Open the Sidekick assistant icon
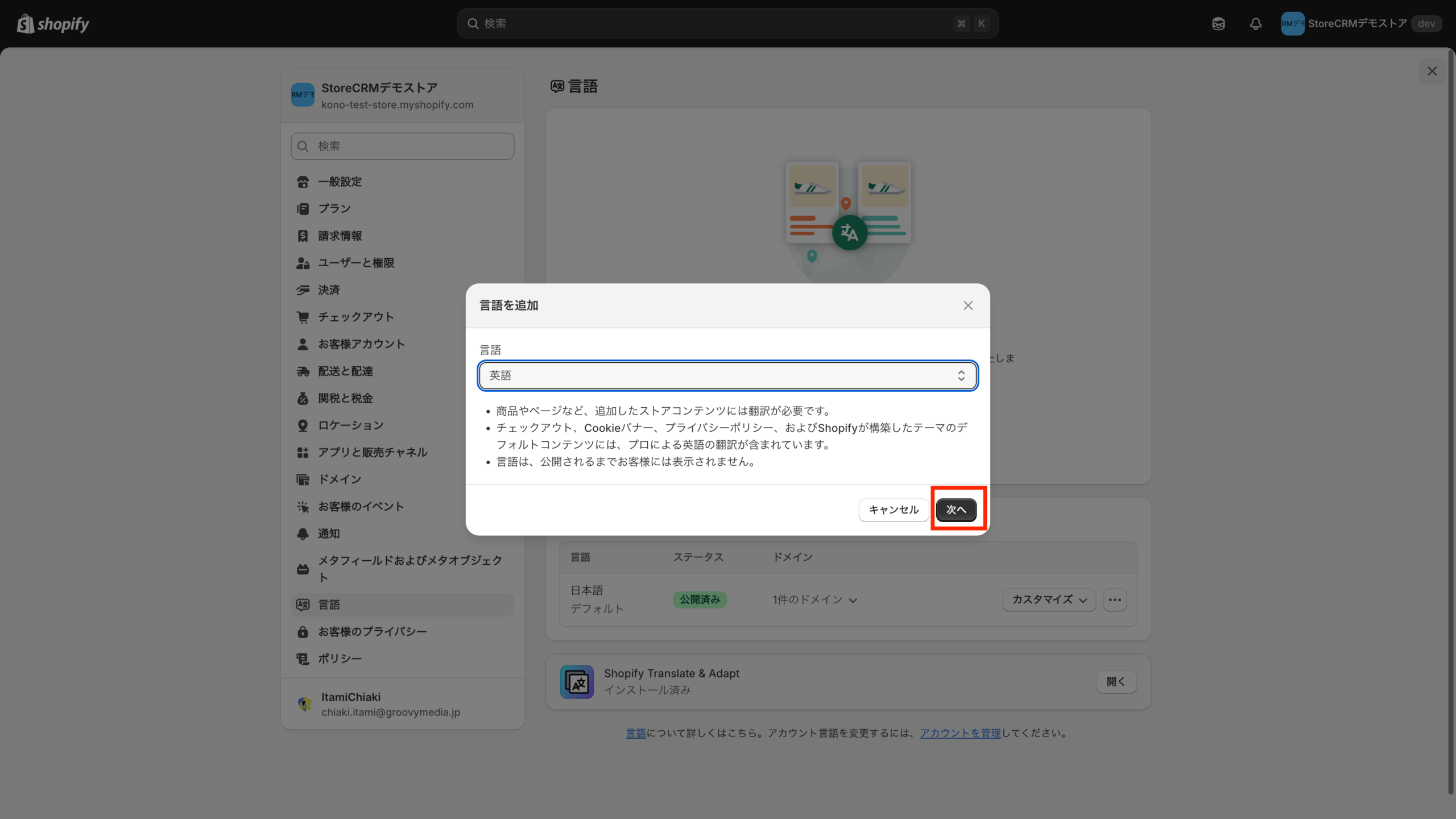This screenshot has width=1456, height=819. click(x=1218, y=24)
